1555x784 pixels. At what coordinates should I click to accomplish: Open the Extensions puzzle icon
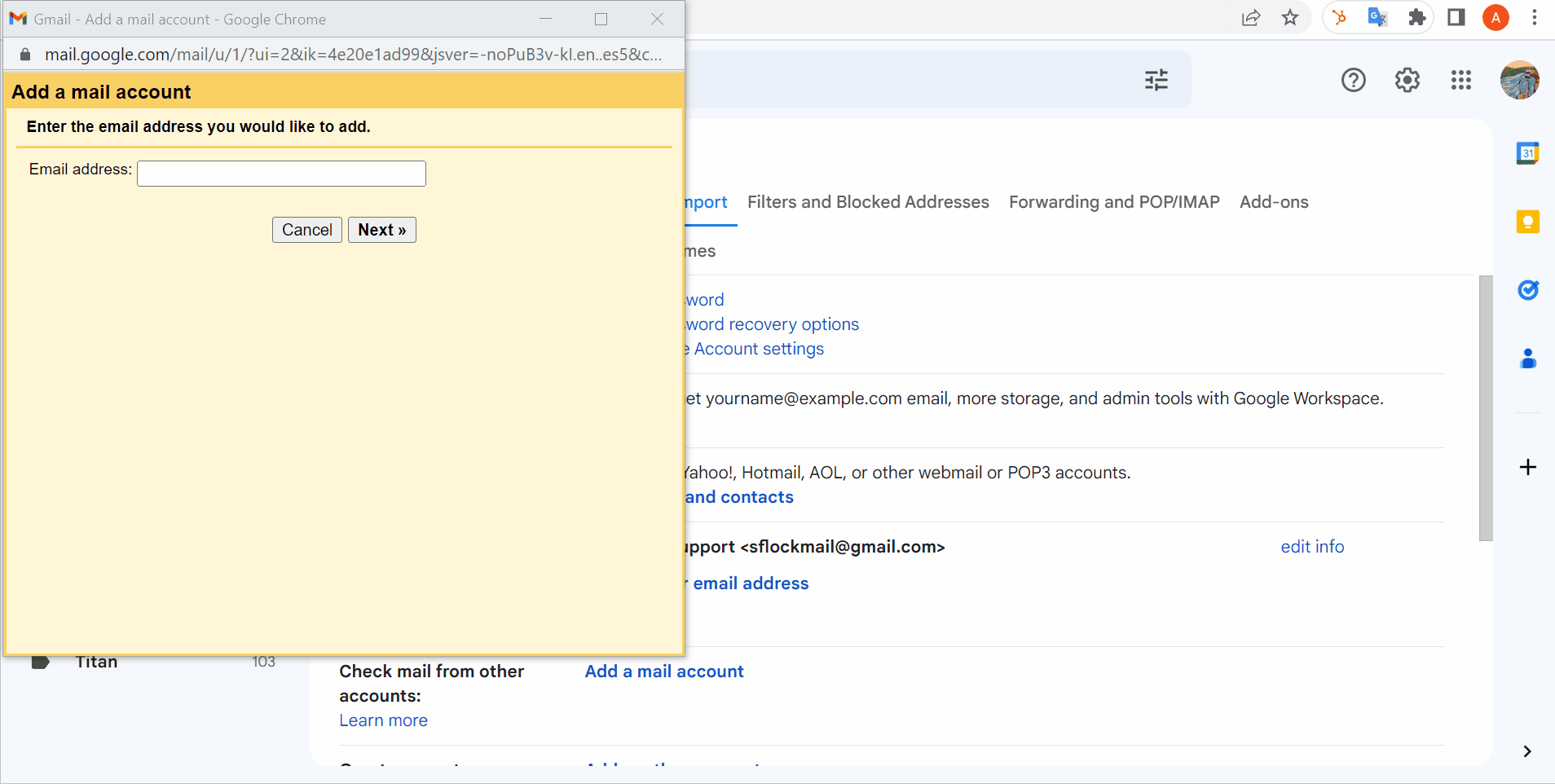[1417, 18]
